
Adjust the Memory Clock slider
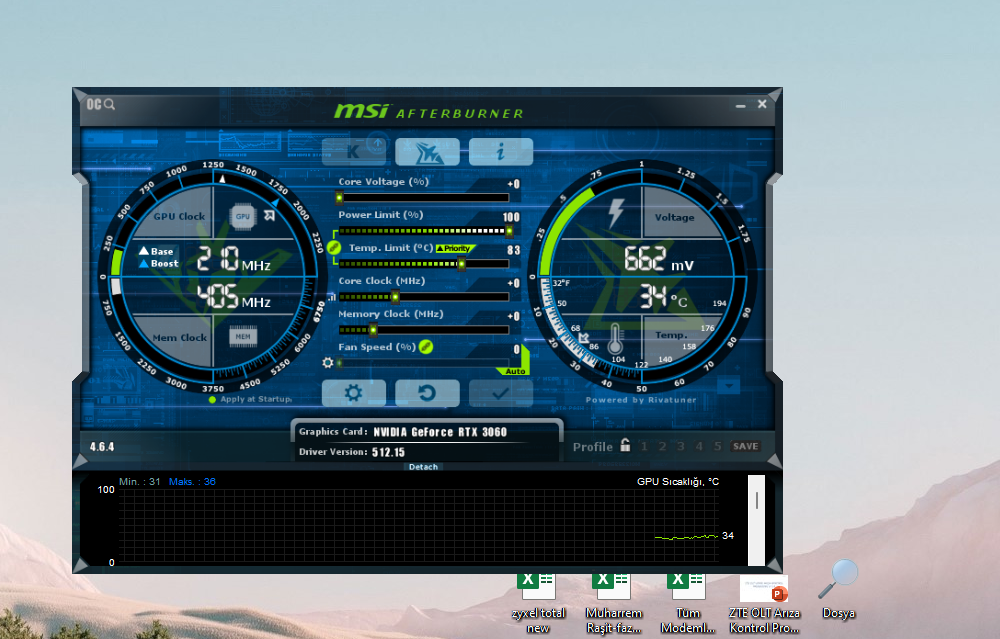tap(423, 330)
